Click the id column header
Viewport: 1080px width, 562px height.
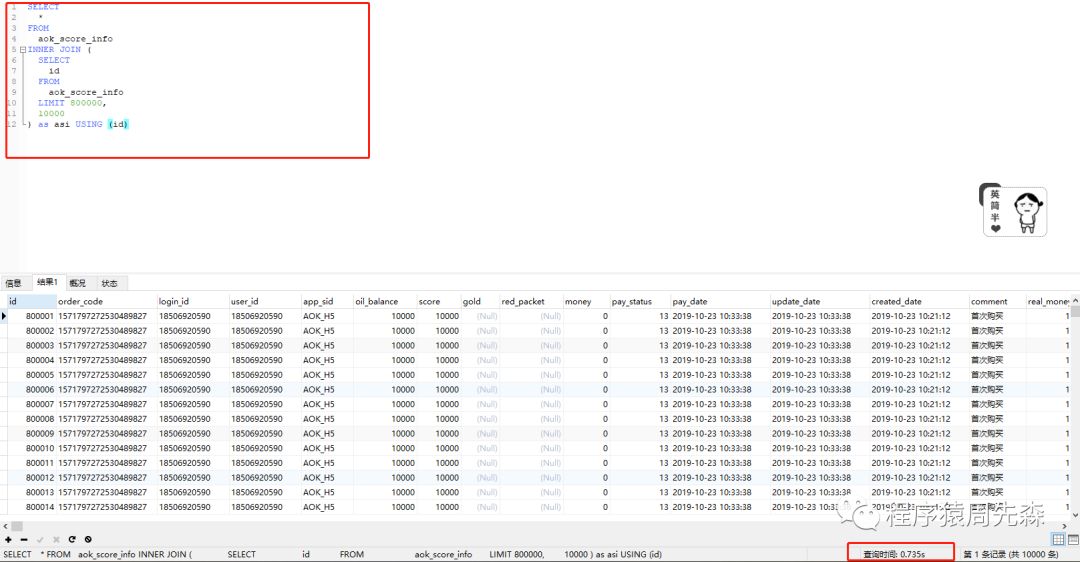click(x=32, y=301)
